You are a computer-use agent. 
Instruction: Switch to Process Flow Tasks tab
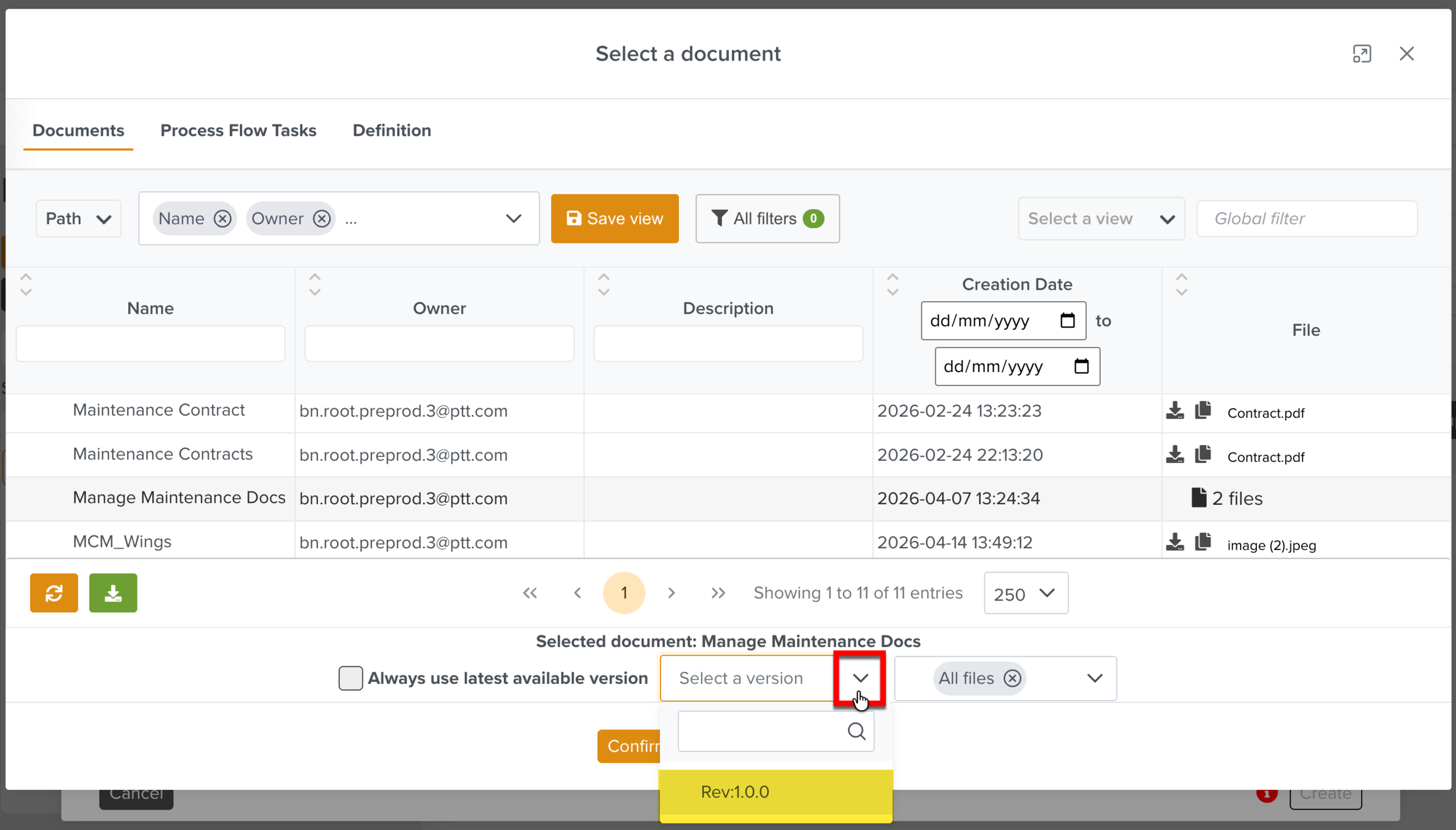pyautogui.click(x=238, y=130)
